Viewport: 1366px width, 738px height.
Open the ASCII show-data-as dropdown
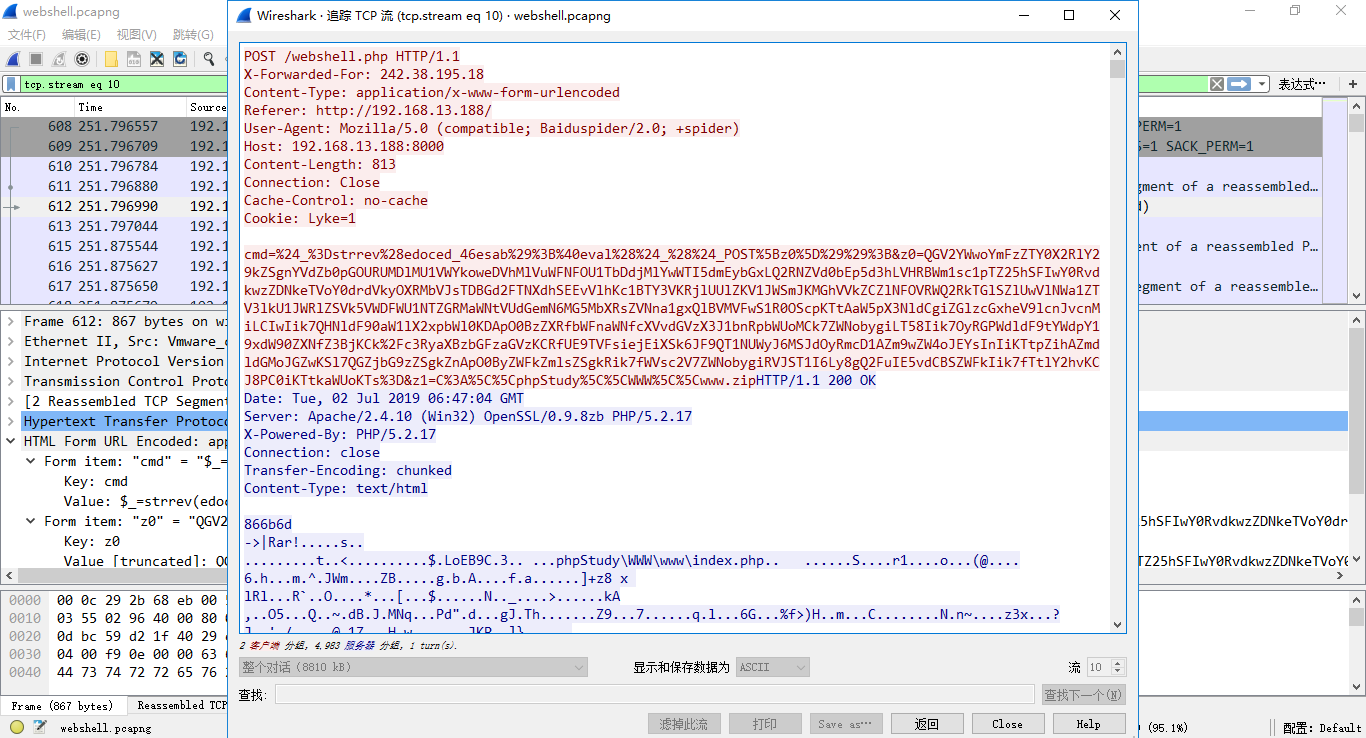click(x=773, y=667)
